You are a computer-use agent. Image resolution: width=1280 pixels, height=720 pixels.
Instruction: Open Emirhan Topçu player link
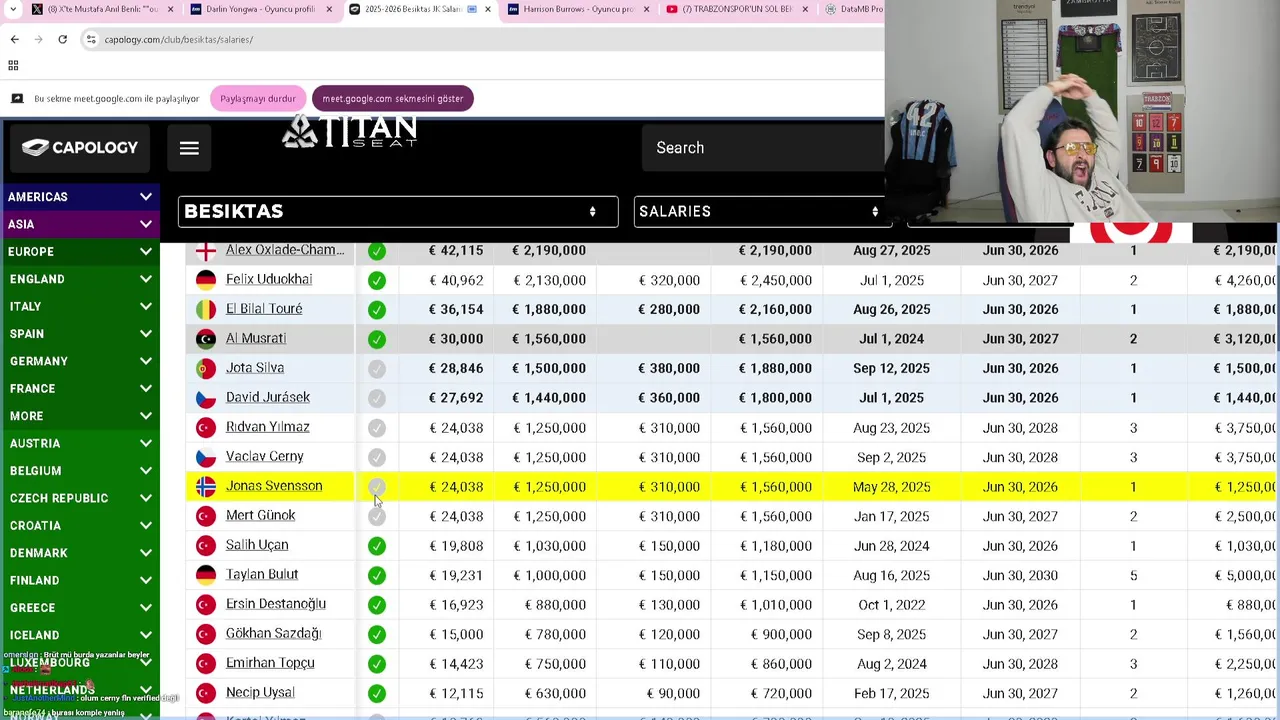[x=270, y=663]
